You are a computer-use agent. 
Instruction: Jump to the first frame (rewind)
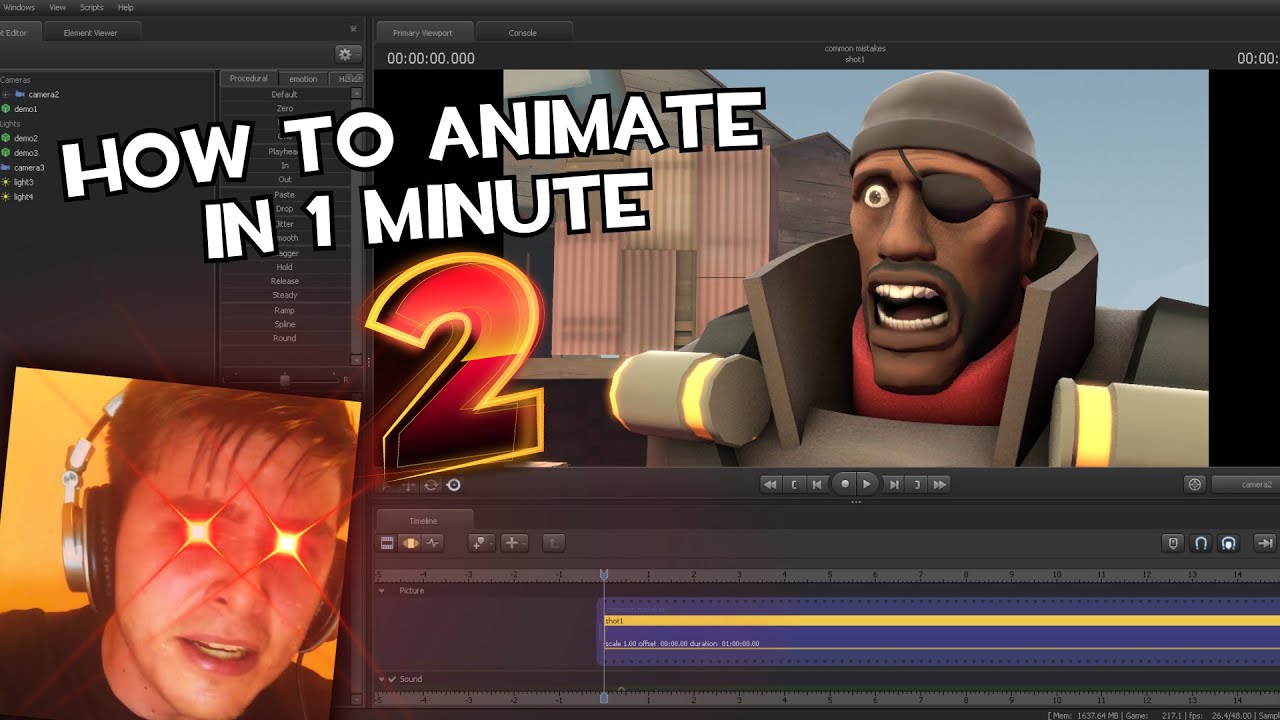[770, 484]
